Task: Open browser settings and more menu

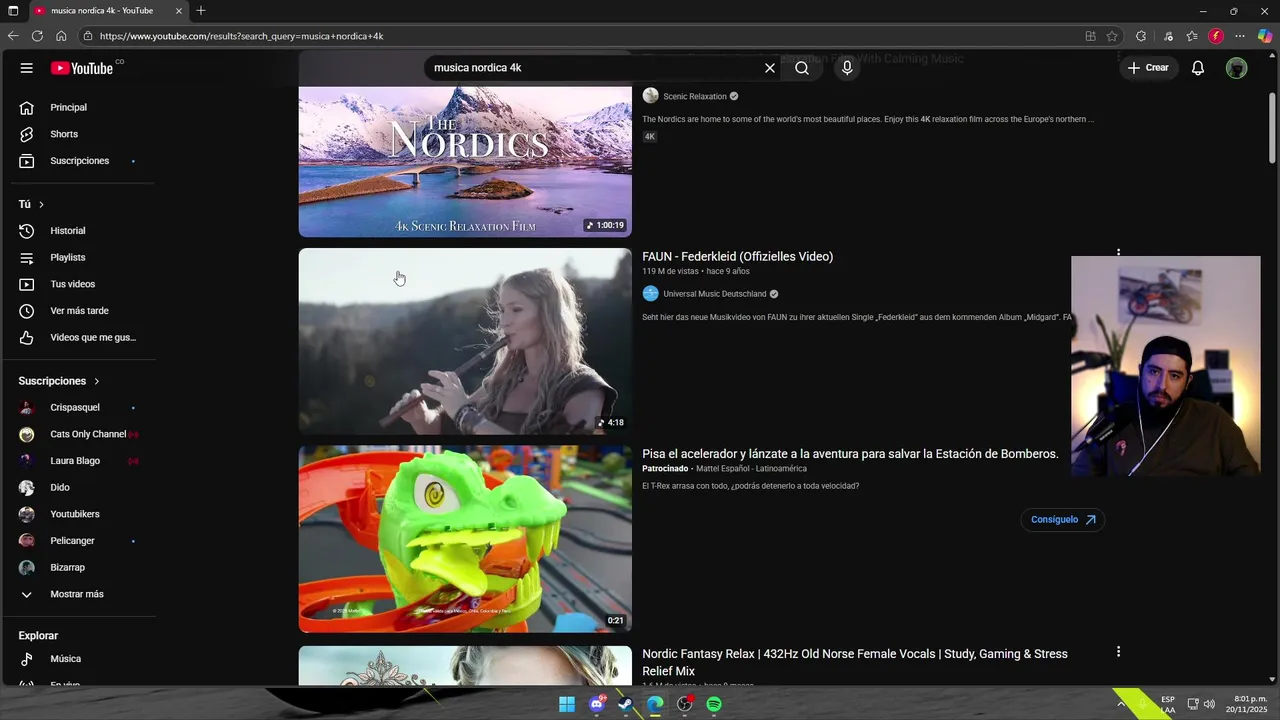Action: (x=1240, y=36)
